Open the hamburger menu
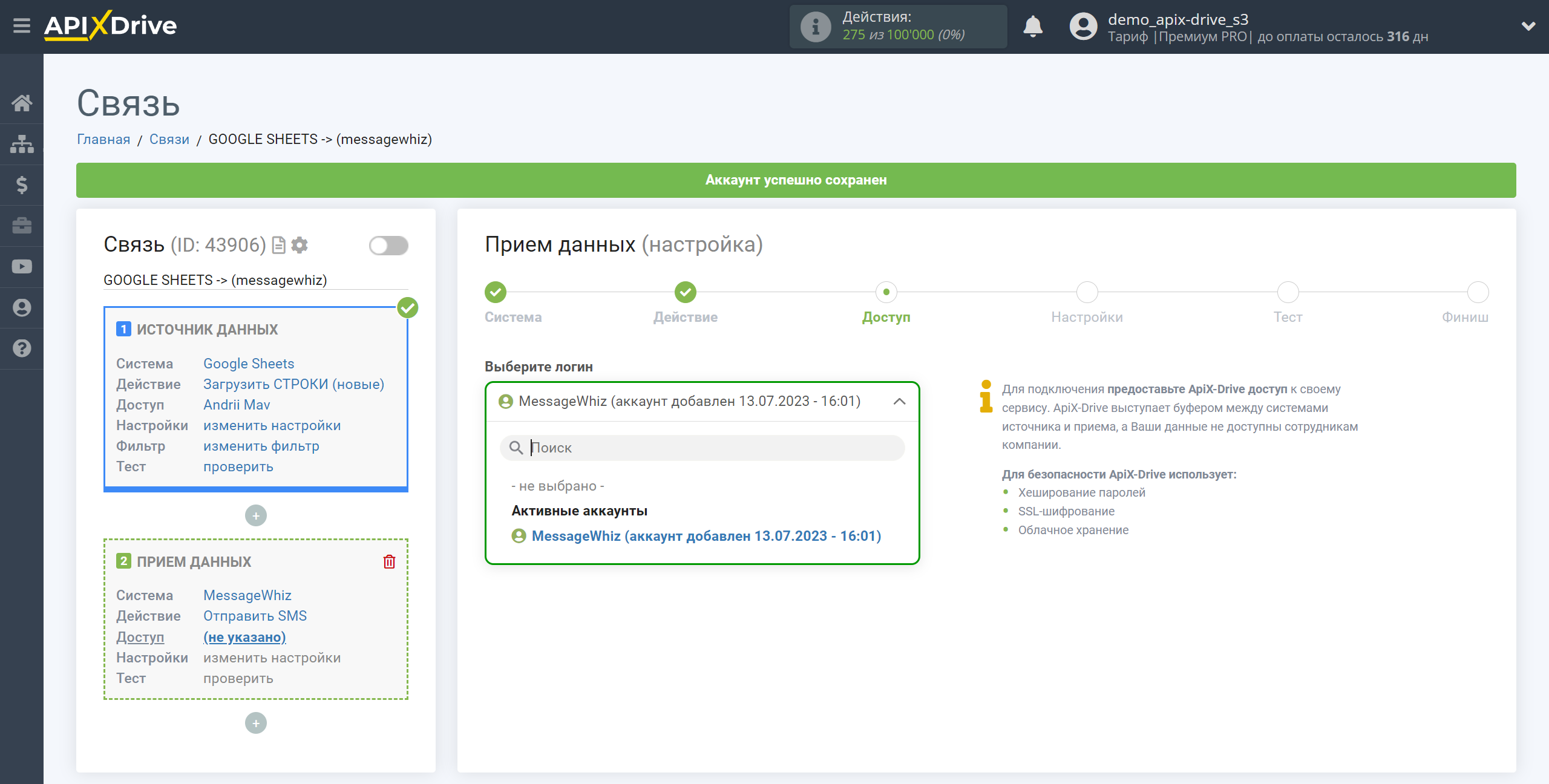 22,26
